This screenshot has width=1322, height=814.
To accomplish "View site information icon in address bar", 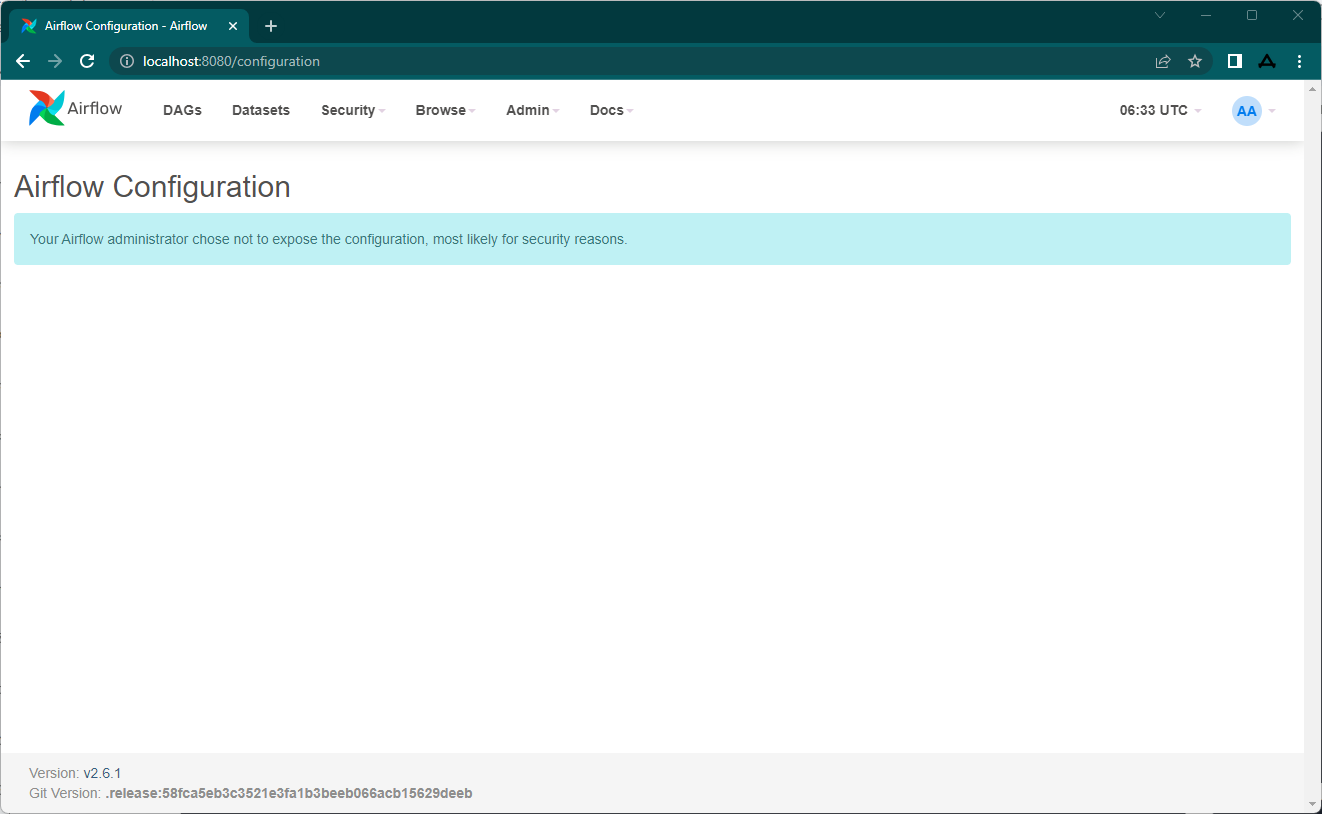I will 127,61.
